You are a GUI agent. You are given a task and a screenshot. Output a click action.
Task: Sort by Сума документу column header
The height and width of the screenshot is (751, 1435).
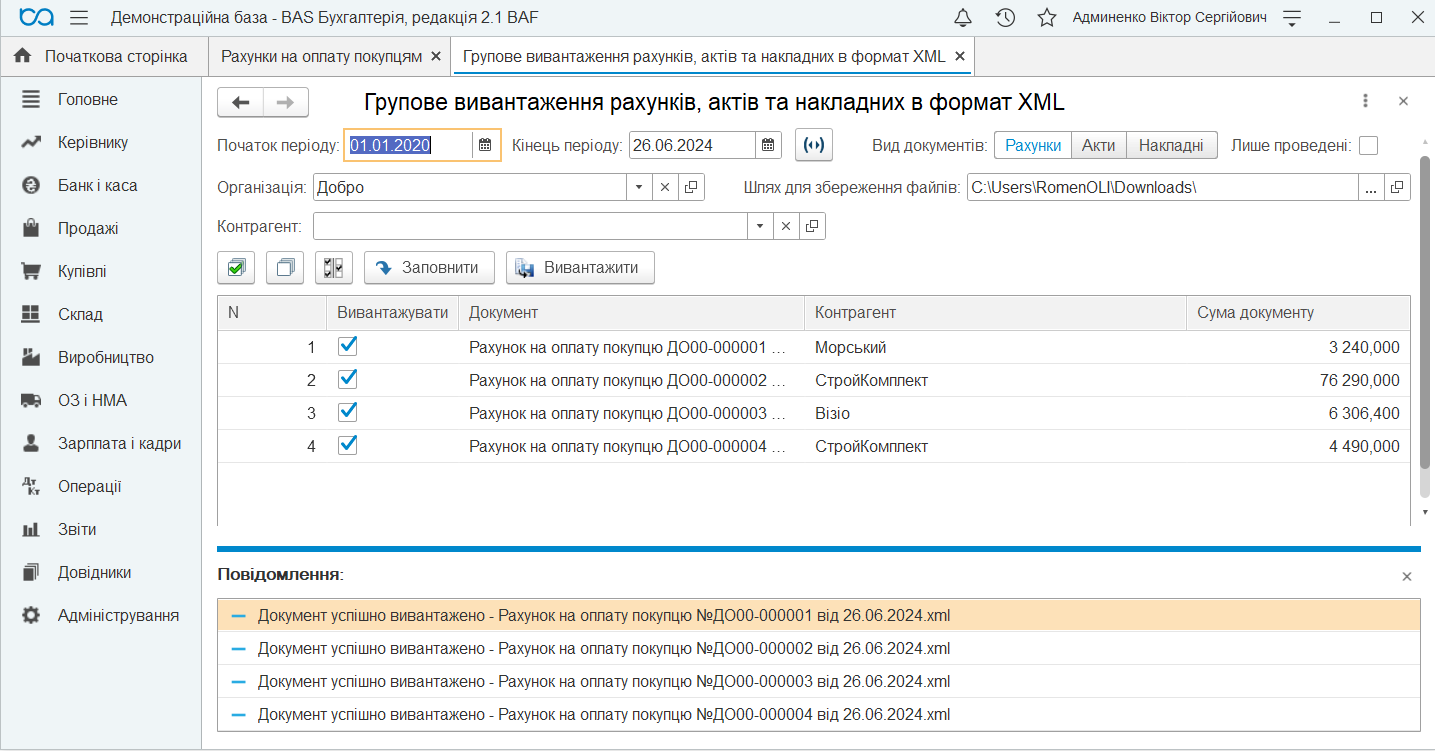tap(1298, 312)
